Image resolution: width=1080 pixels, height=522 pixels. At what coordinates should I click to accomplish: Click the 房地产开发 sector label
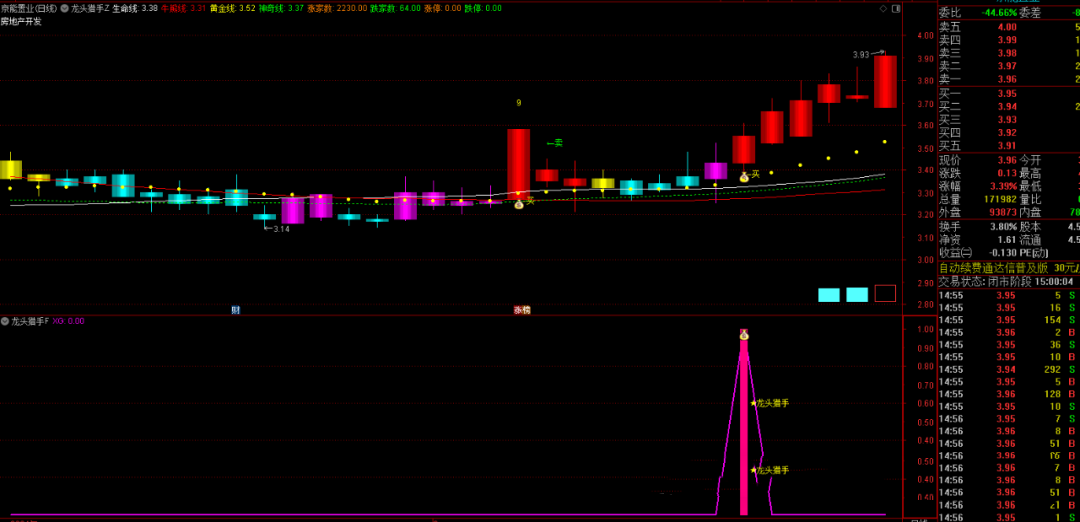[21, 21]
